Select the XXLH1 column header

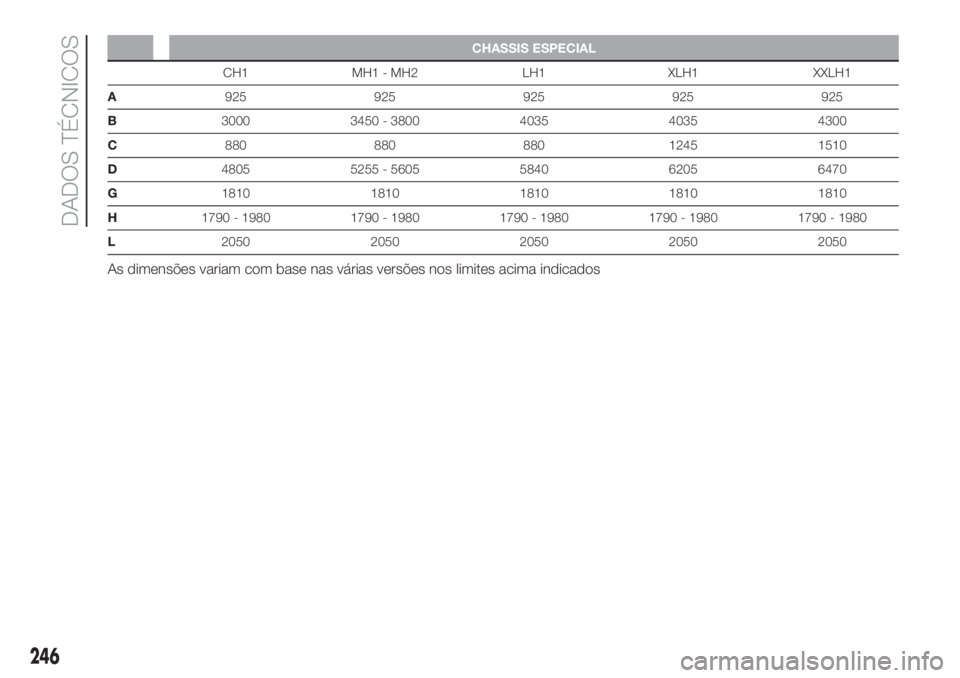pos(831,73)
